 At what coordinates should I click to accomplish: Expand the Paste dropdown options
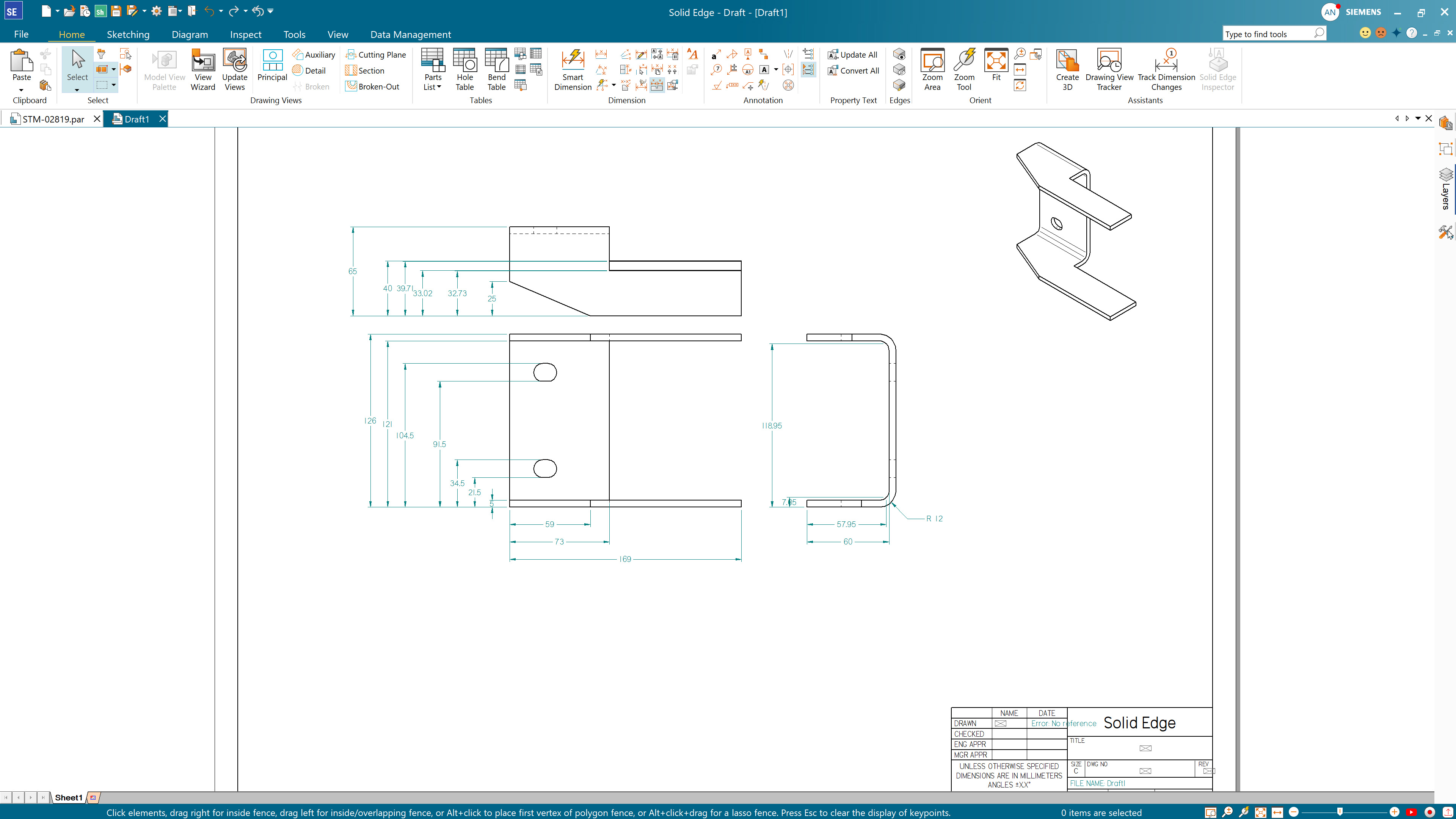tap(22, 91)
